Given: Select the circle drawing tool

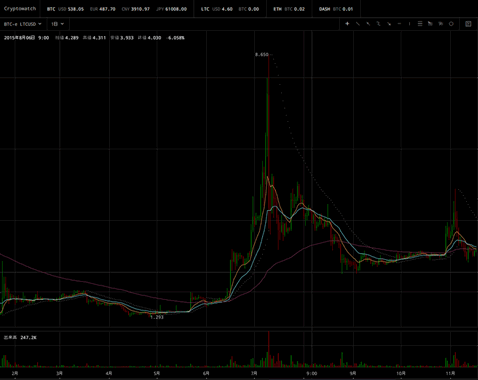Looking at the screenshot, I should [451, 24].
